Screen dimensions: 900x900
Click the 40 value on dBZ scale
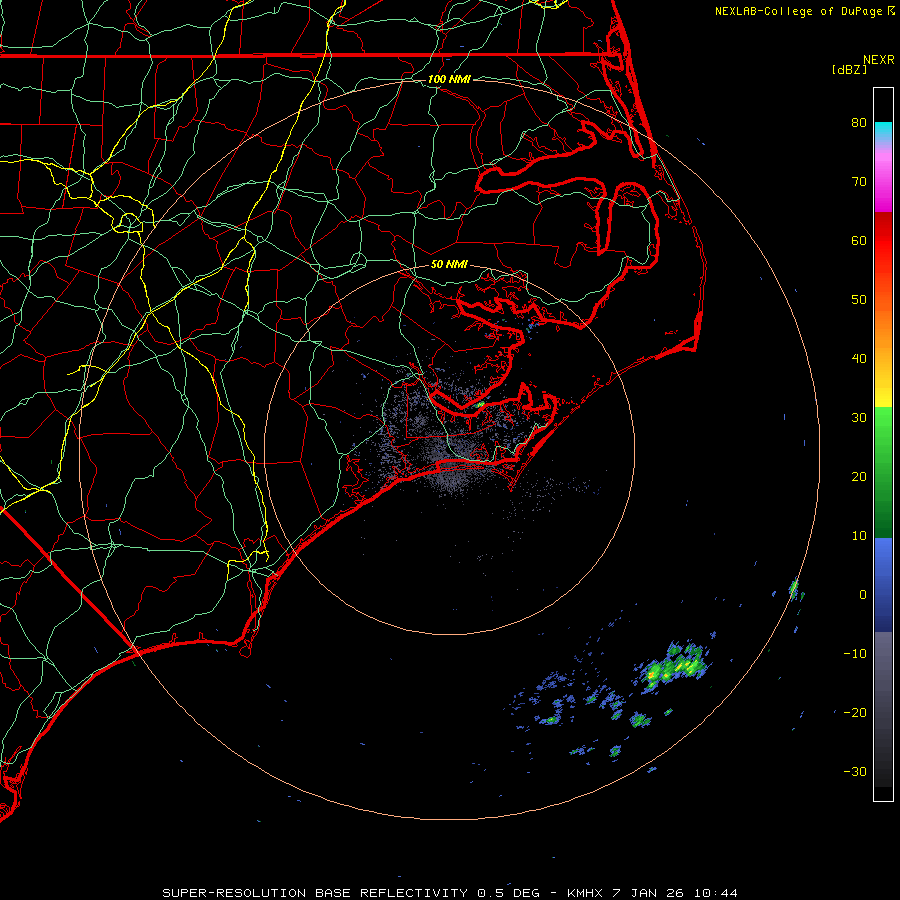pyautogui.click(x=859, y=359)
